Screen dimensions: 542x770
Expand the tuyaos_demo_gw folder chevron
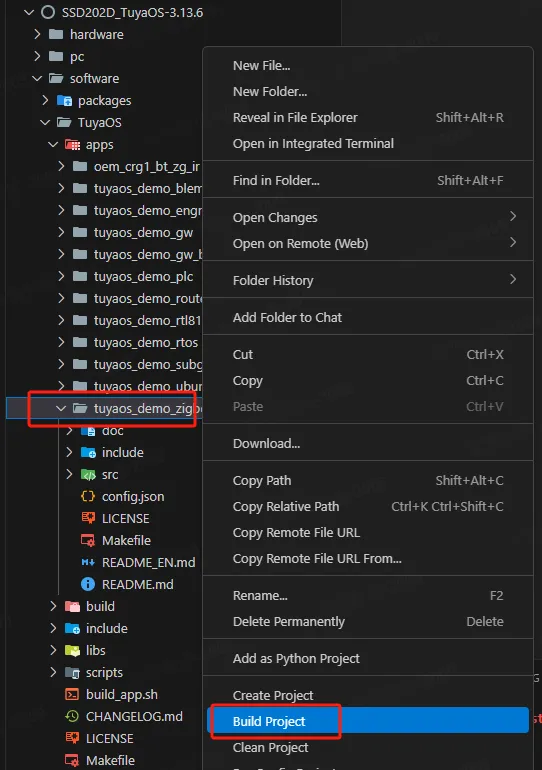click(x=61, y=232)
